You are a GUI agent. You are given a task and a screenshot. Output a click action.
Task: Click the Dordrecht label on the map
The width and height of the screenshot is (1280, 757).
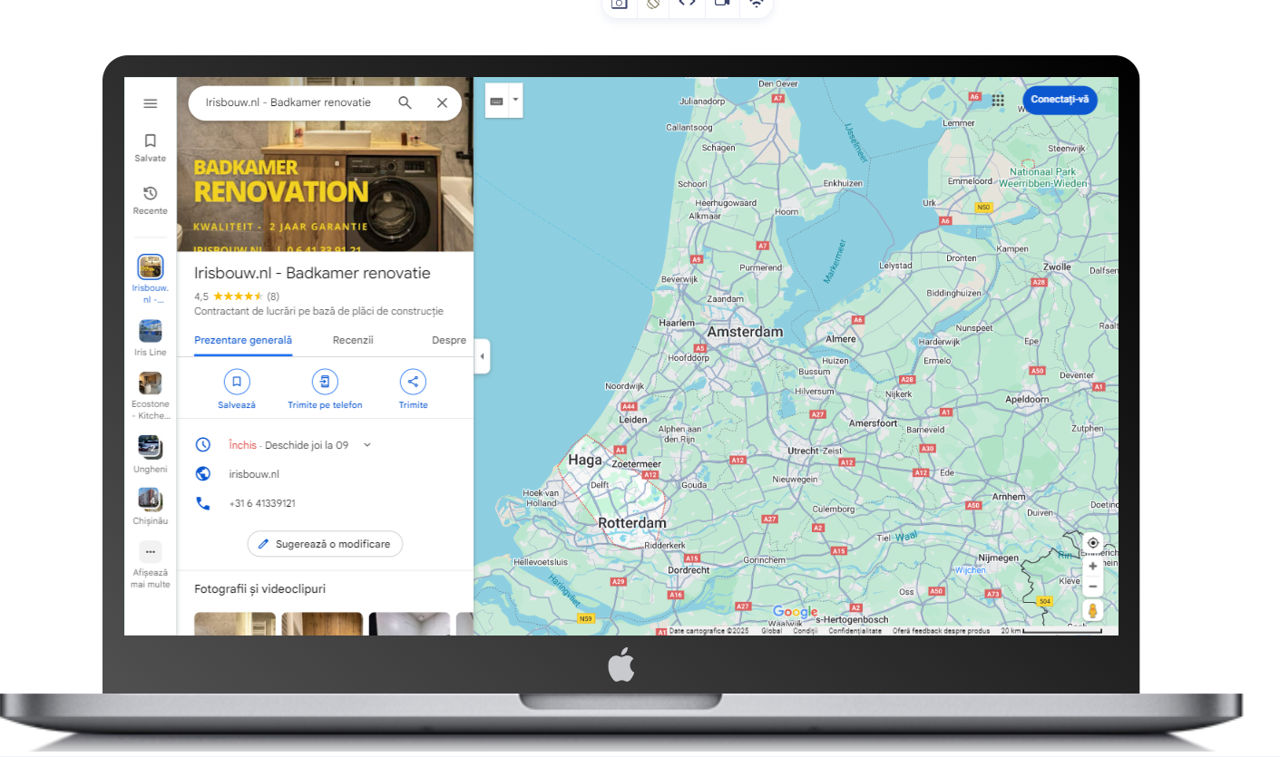click(x=688, y=570)
